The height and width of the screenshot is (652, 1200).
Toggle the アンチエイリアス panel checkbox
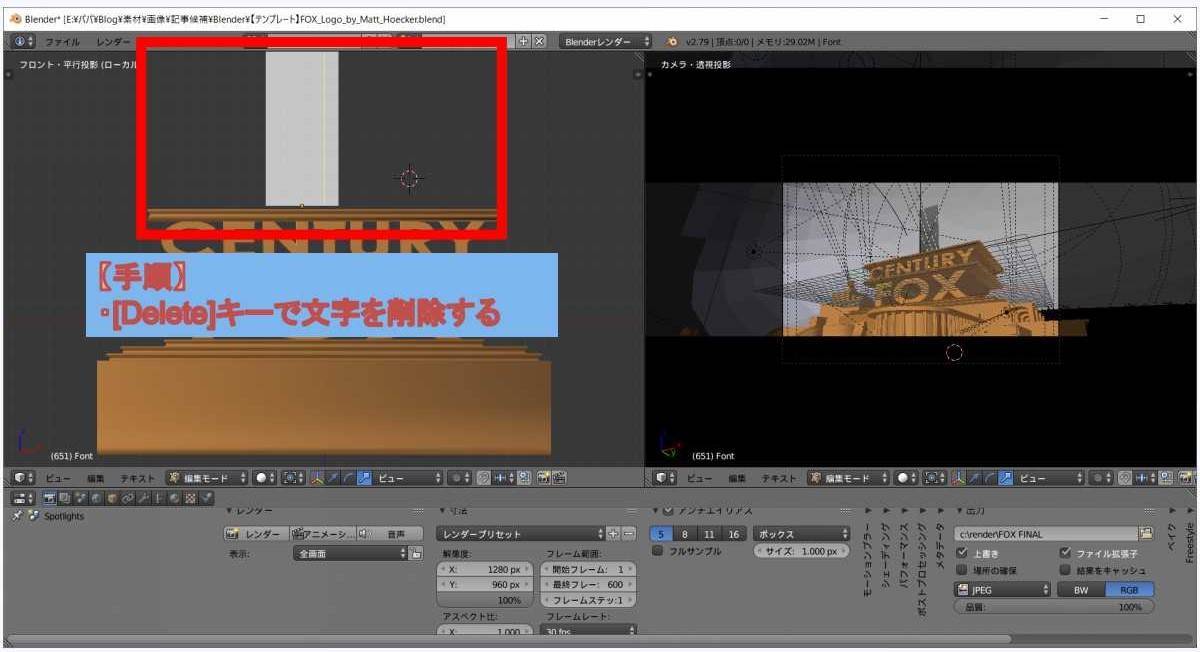[668, 511]
